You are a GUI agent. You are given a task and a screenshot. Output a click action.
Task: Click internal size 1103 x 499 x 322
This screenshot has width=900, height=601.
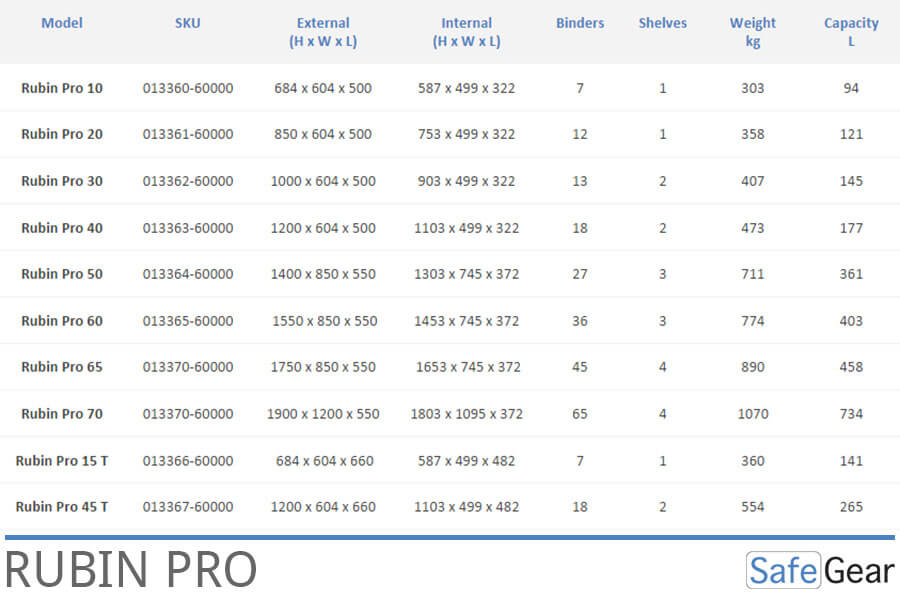tap(467, 228)
